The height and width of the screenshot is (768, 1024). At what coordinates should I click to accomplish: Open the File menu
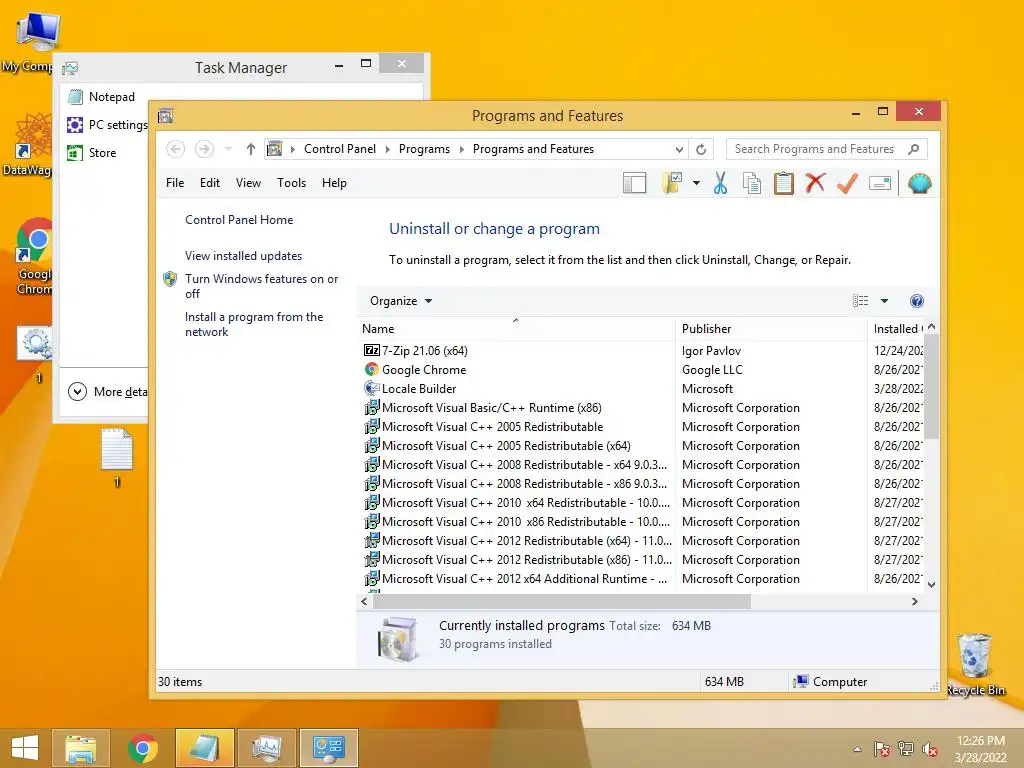(x=175, y=183)
